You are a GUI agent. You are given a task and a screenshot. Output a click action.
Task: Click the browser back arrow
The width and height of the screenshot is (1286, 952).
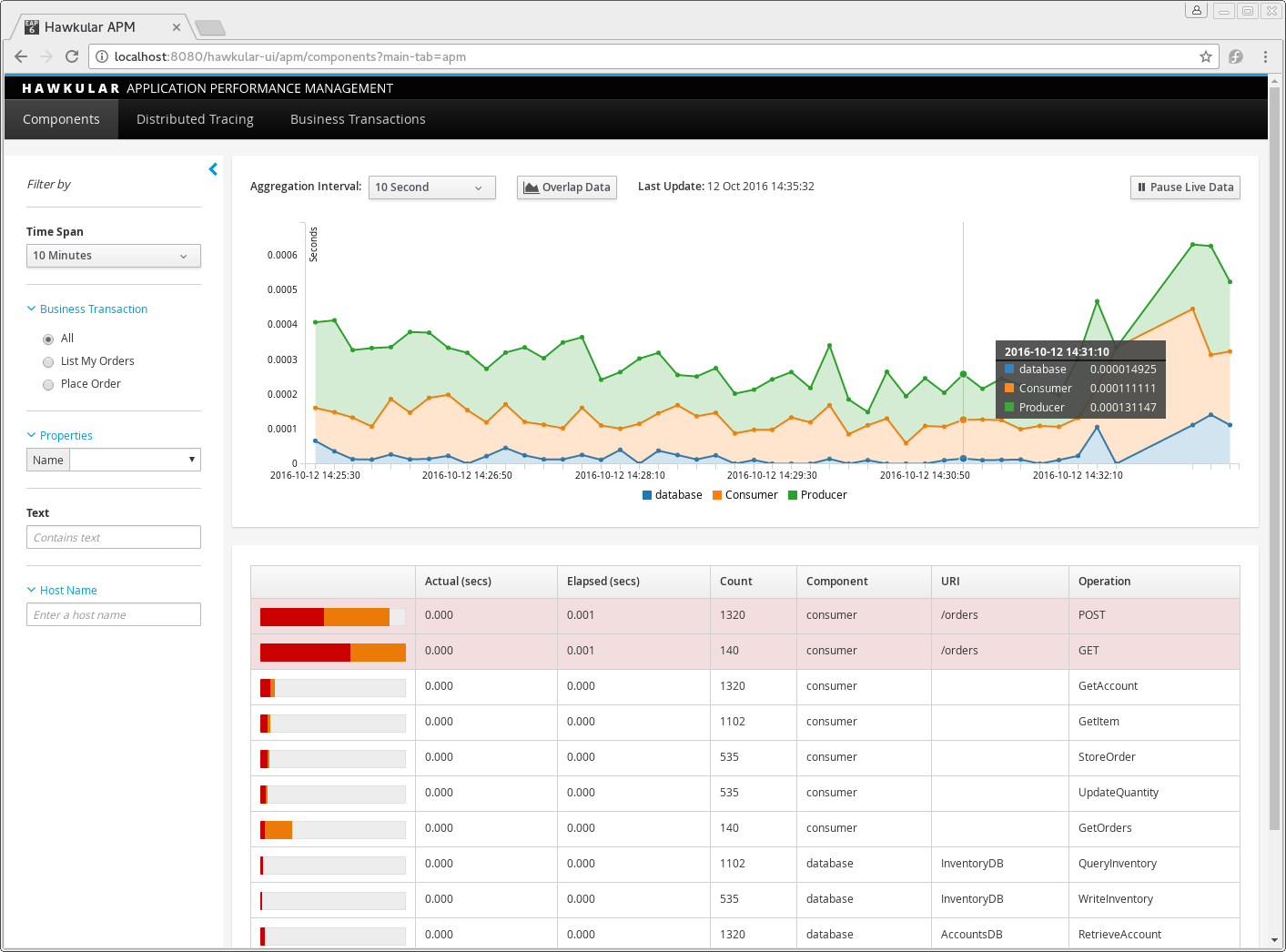click(21, 56)
